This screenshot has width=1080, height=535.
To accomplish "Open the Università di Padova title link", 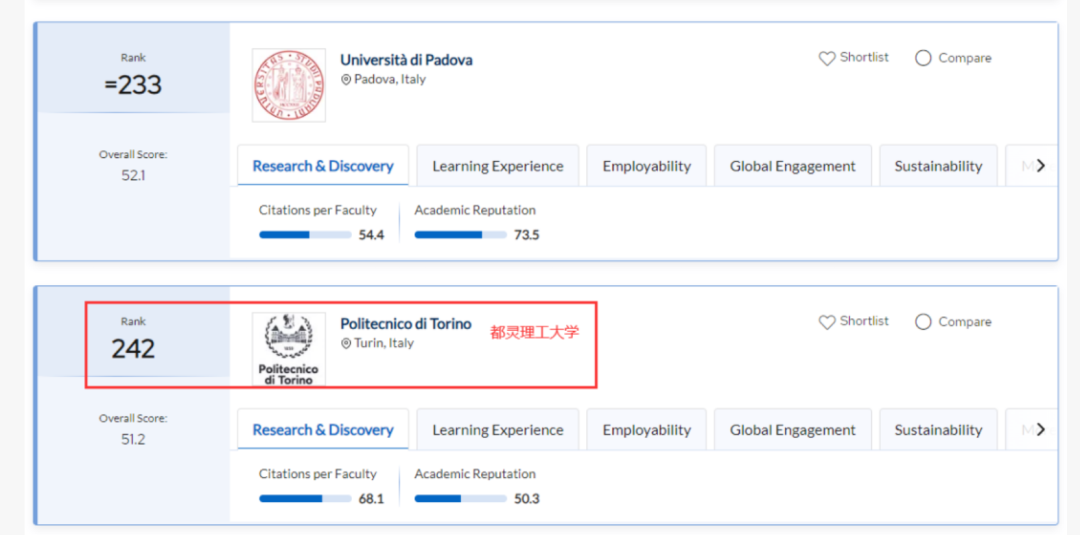I will point(406,60).
